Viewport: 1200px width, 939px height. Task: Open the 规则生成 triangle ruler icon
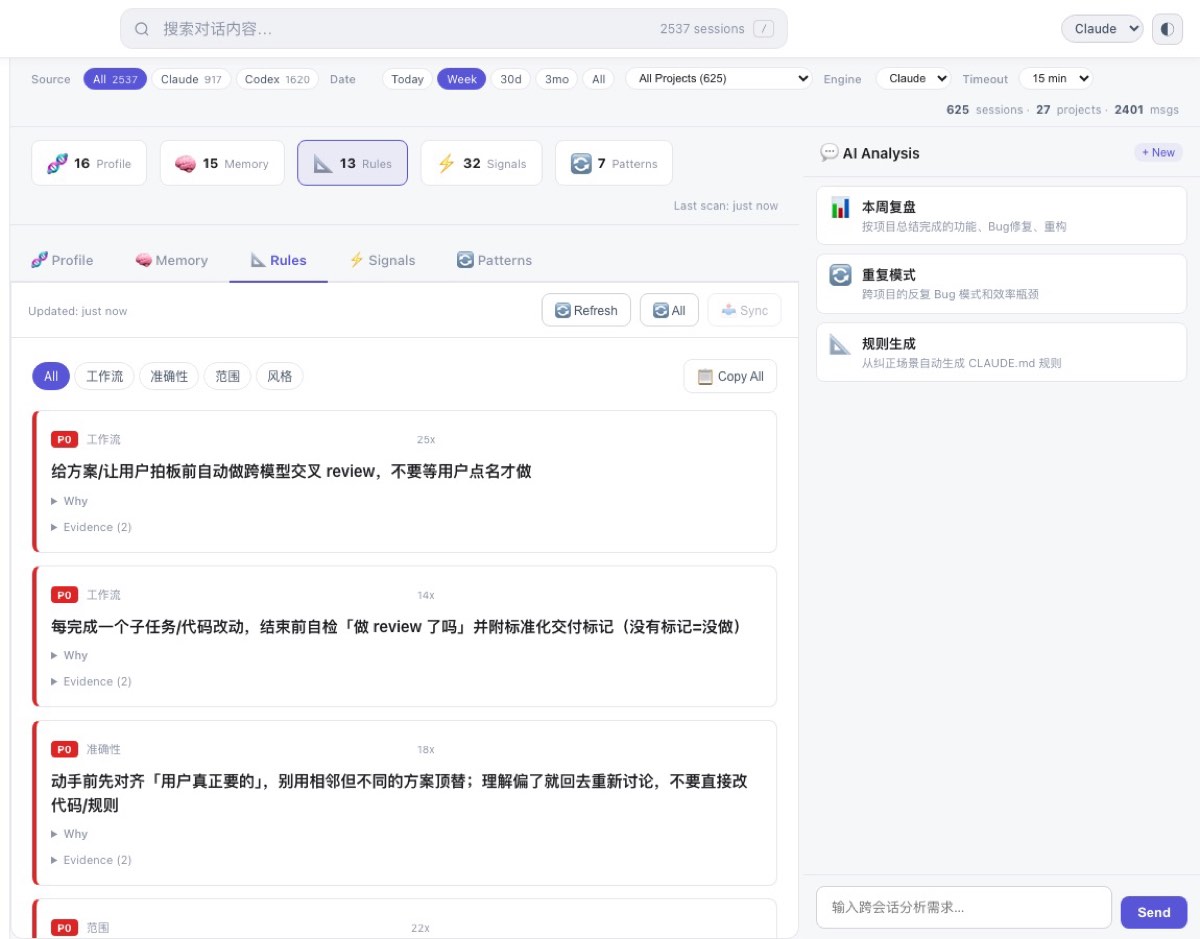(x=840, y=344)
